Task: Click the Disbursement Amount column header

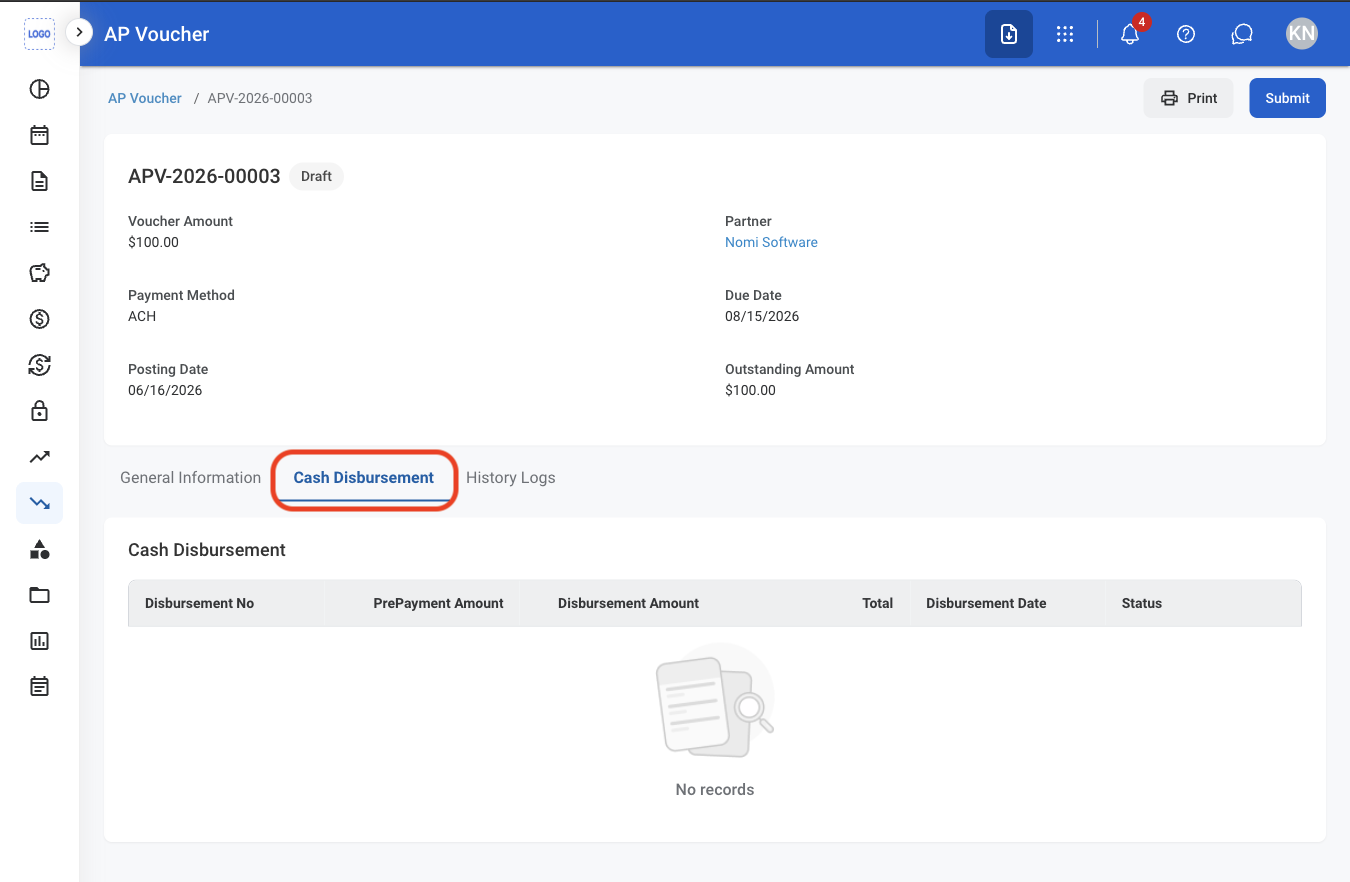Action: pyautogui.click(x=628, y=603)
